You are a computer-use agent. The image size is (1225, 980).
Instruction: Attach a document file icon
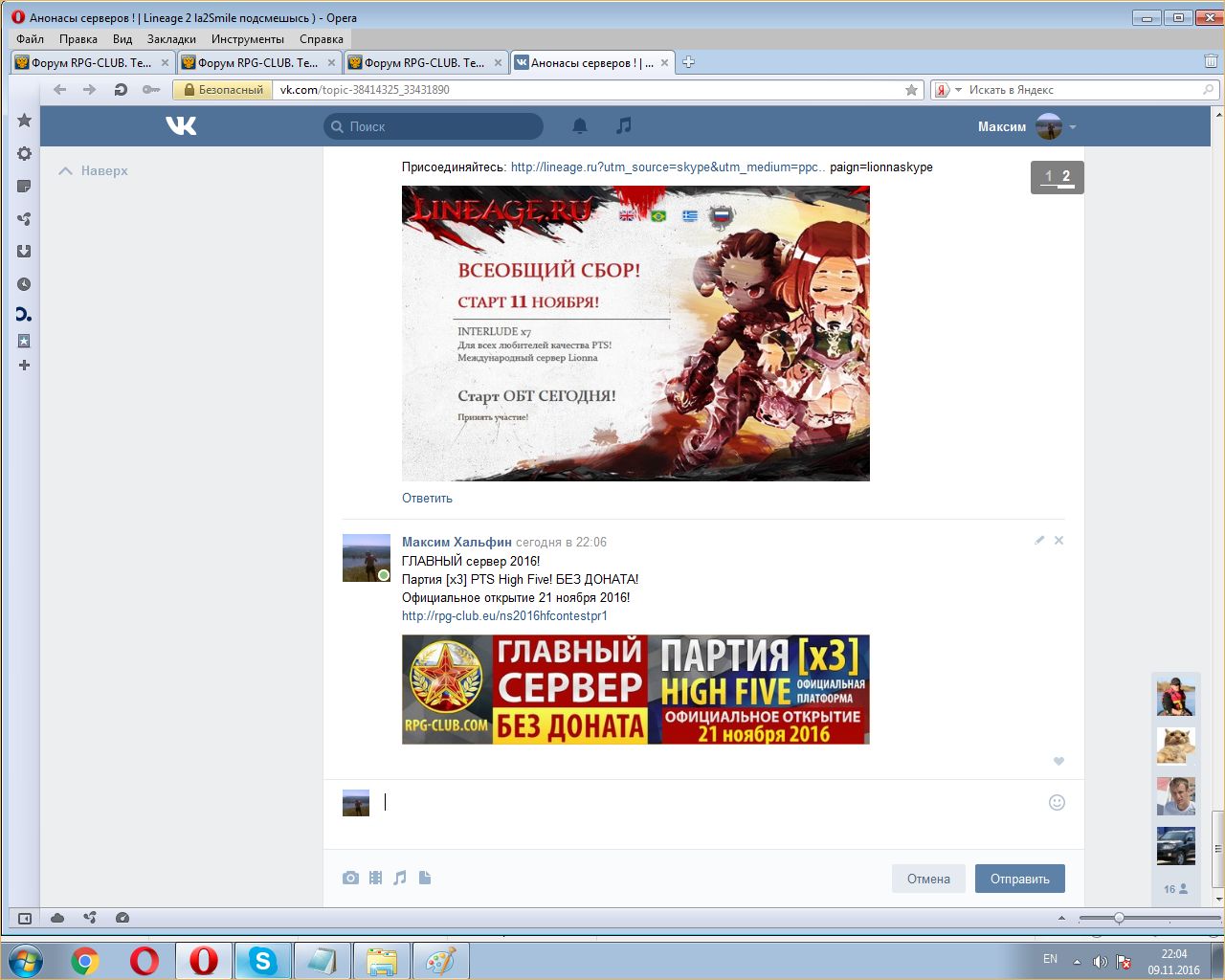click(425, 878)
